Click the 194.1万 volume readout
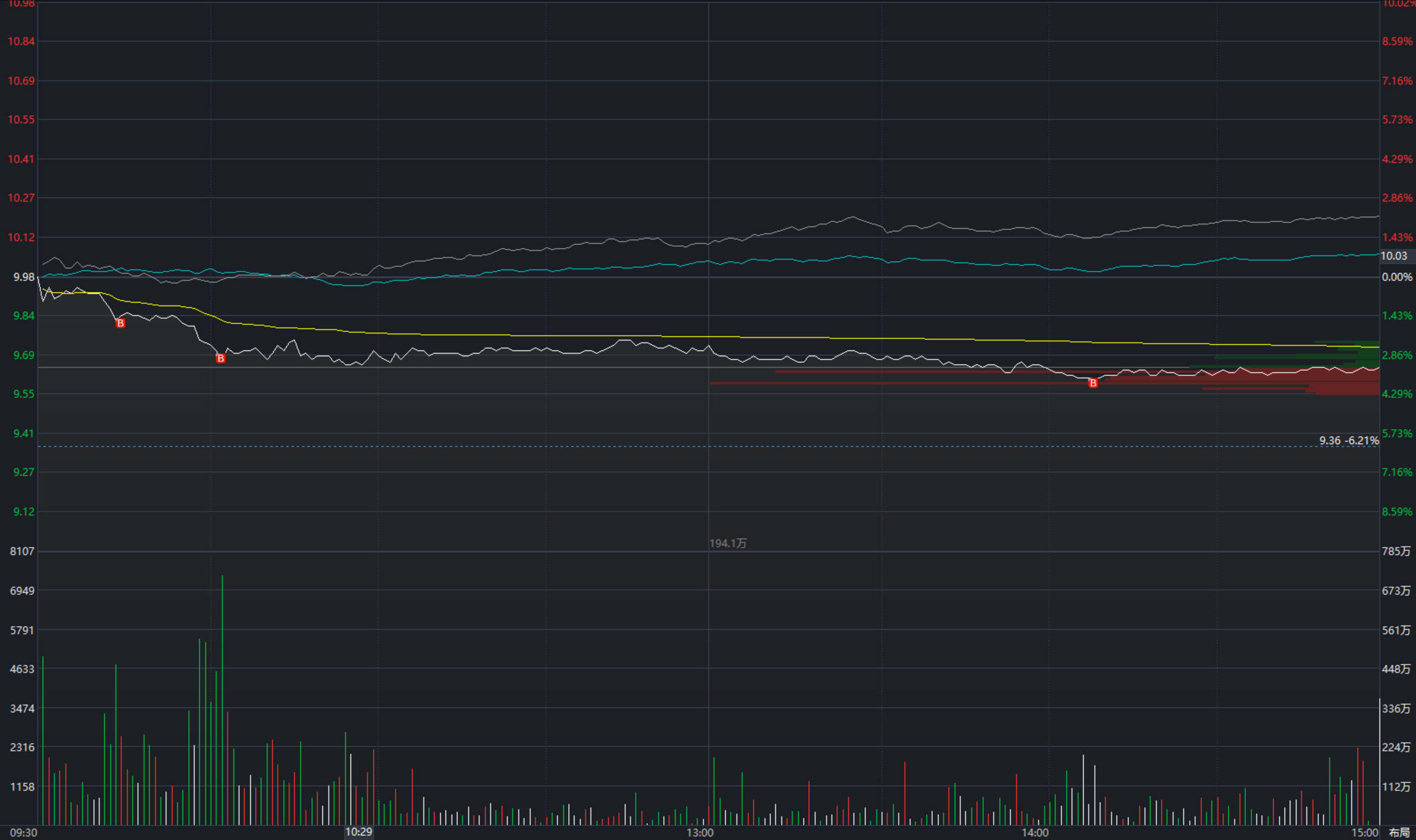Screen dimensions: 1416x840 pos(728,543)
